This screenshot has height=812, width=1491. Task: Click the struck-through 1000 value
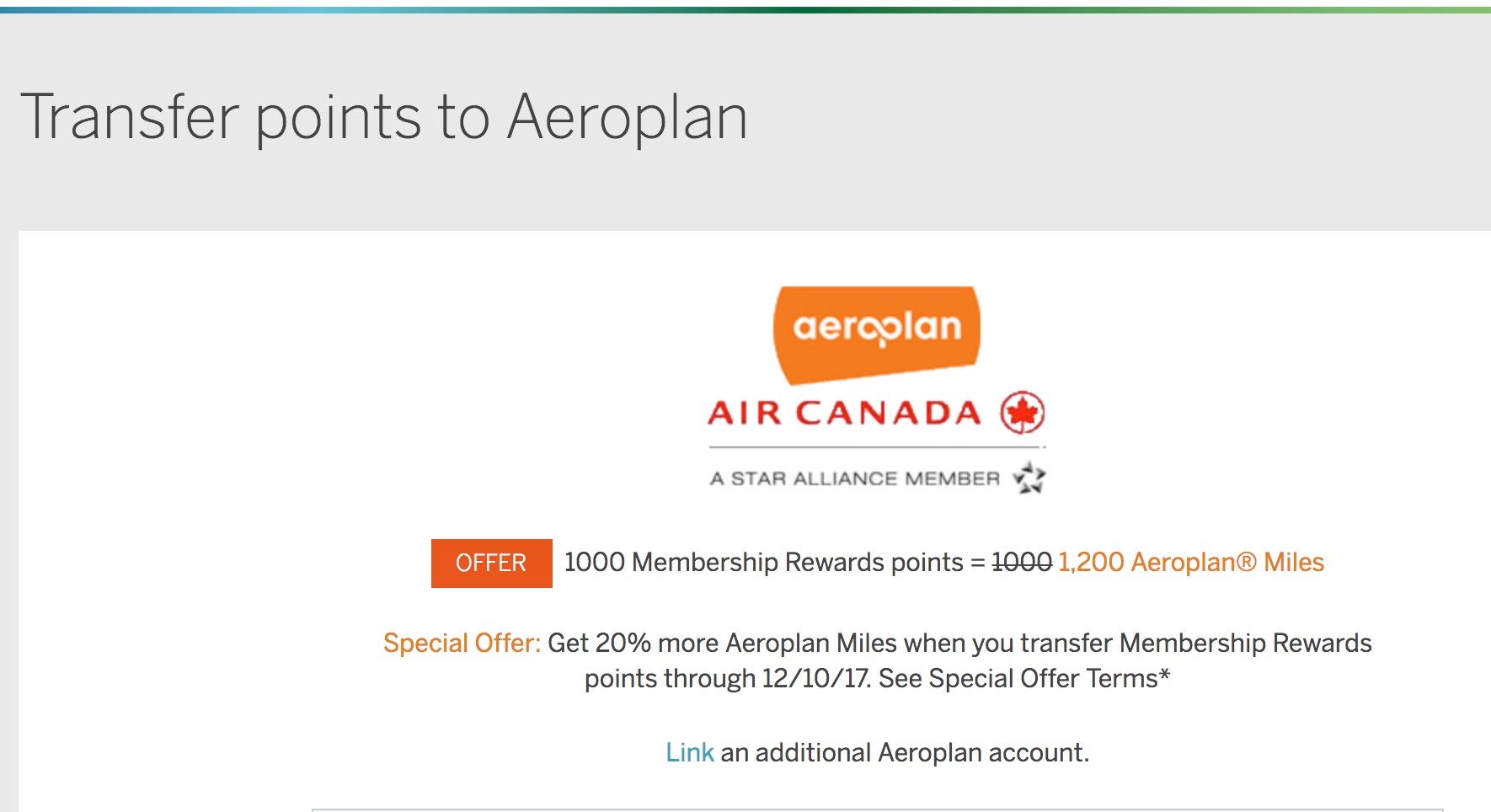tap(1022, 562)
